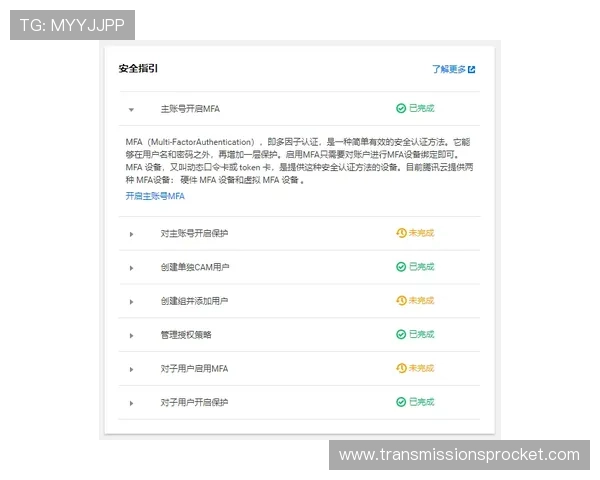Viewport: 600px width, 480px height.
Task: Expand the 创建组并添加用户 row arrow
Action: click(131, 302)
